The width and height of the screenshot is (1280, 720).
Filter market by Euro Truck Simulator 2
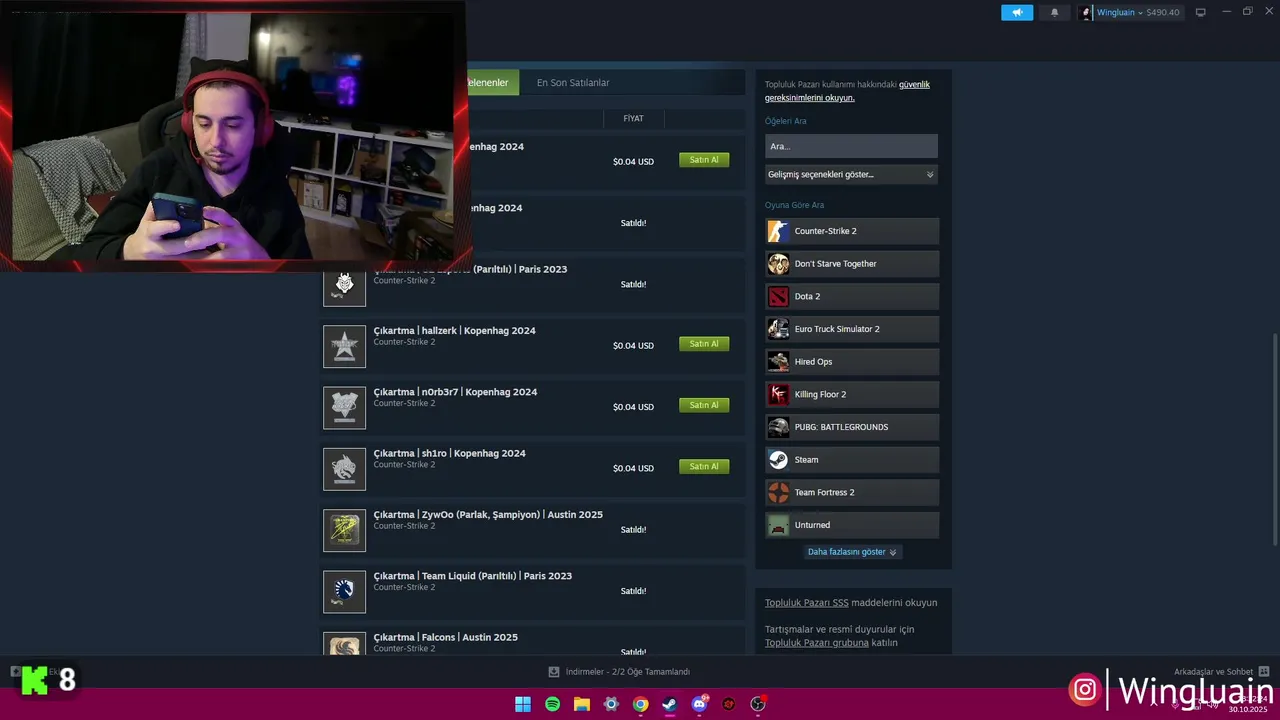[852, 329]
